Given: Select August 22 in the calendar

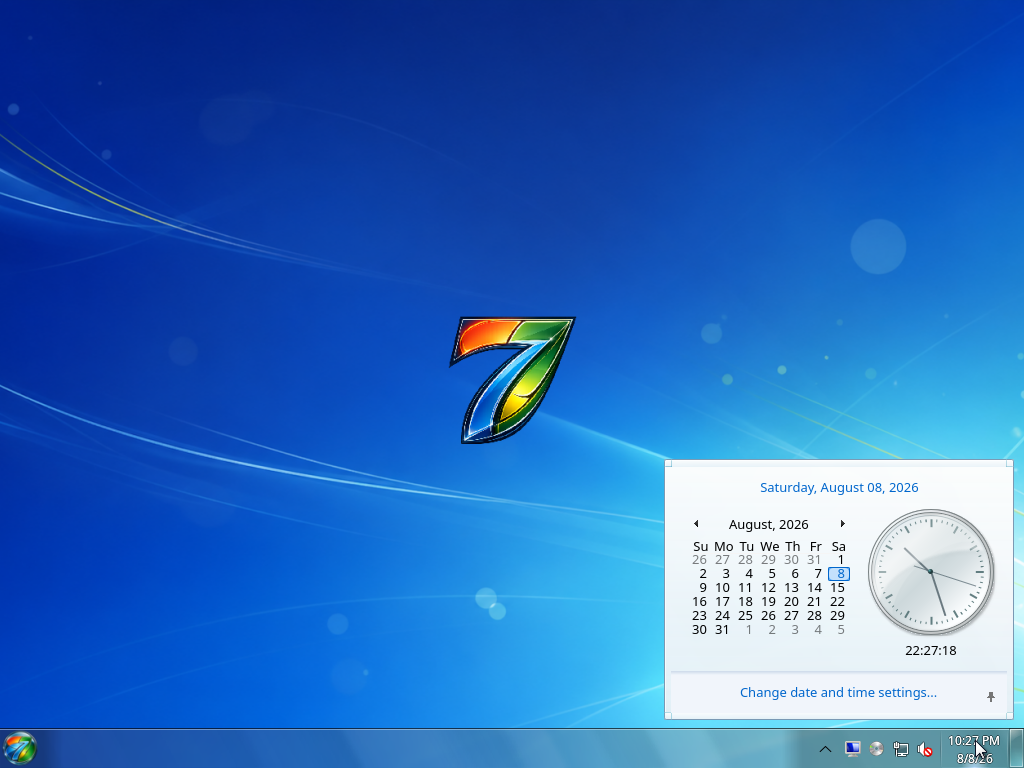Looking at the screenshot, I should pos(838,602).
